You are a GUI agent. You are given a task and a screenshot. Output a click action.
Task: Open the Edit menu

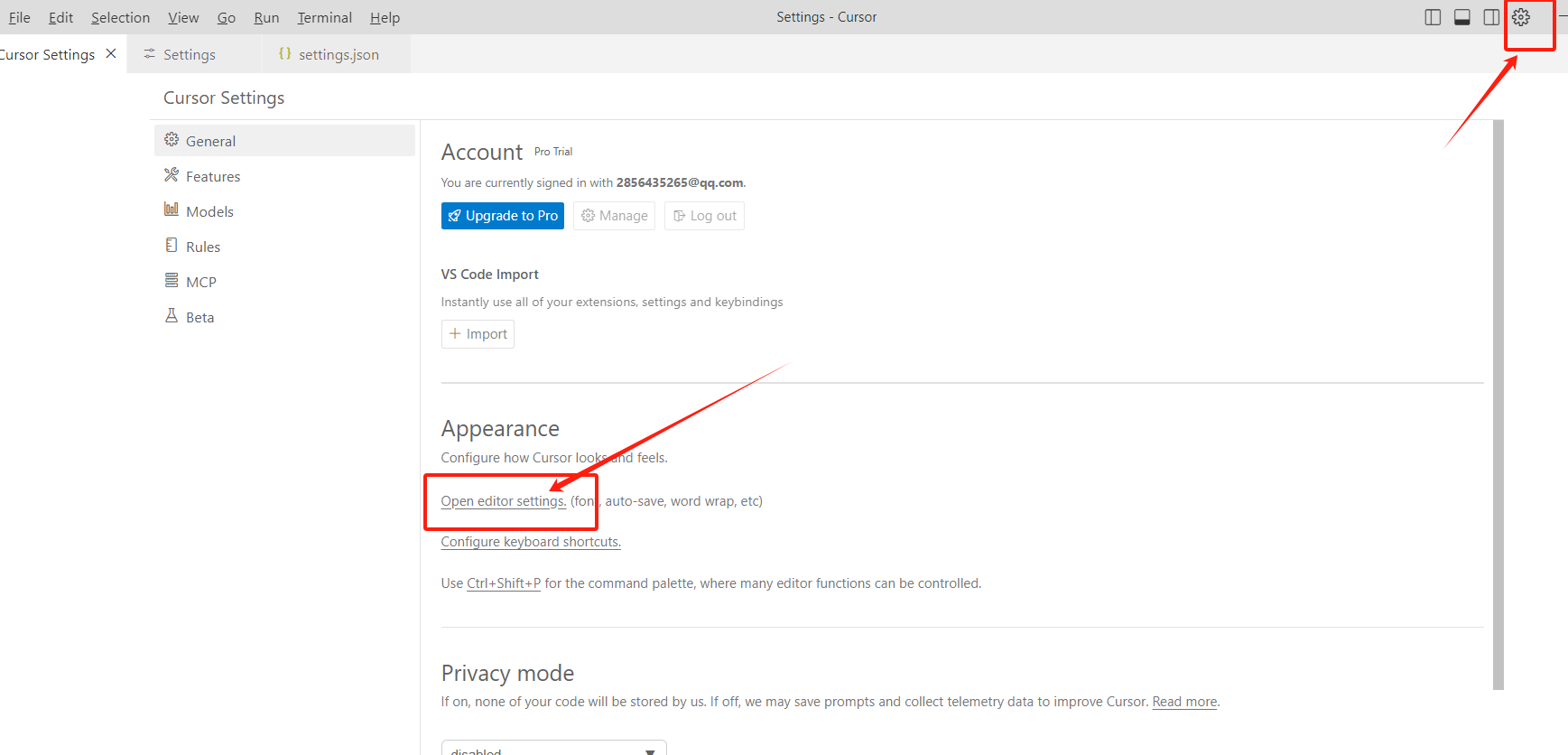click(x=60, y=17)
